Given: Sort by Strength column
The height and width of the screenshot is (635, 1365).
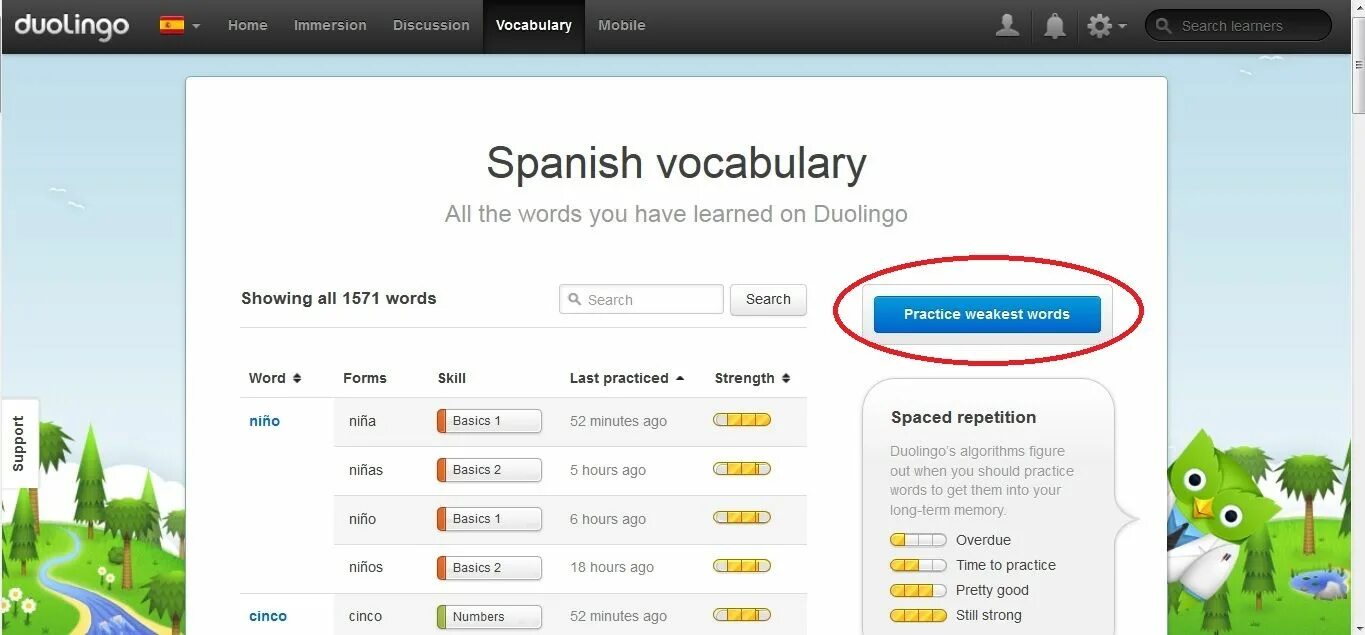Looking at the screenshot, I should pyautogui.click(x=752, y=378).
